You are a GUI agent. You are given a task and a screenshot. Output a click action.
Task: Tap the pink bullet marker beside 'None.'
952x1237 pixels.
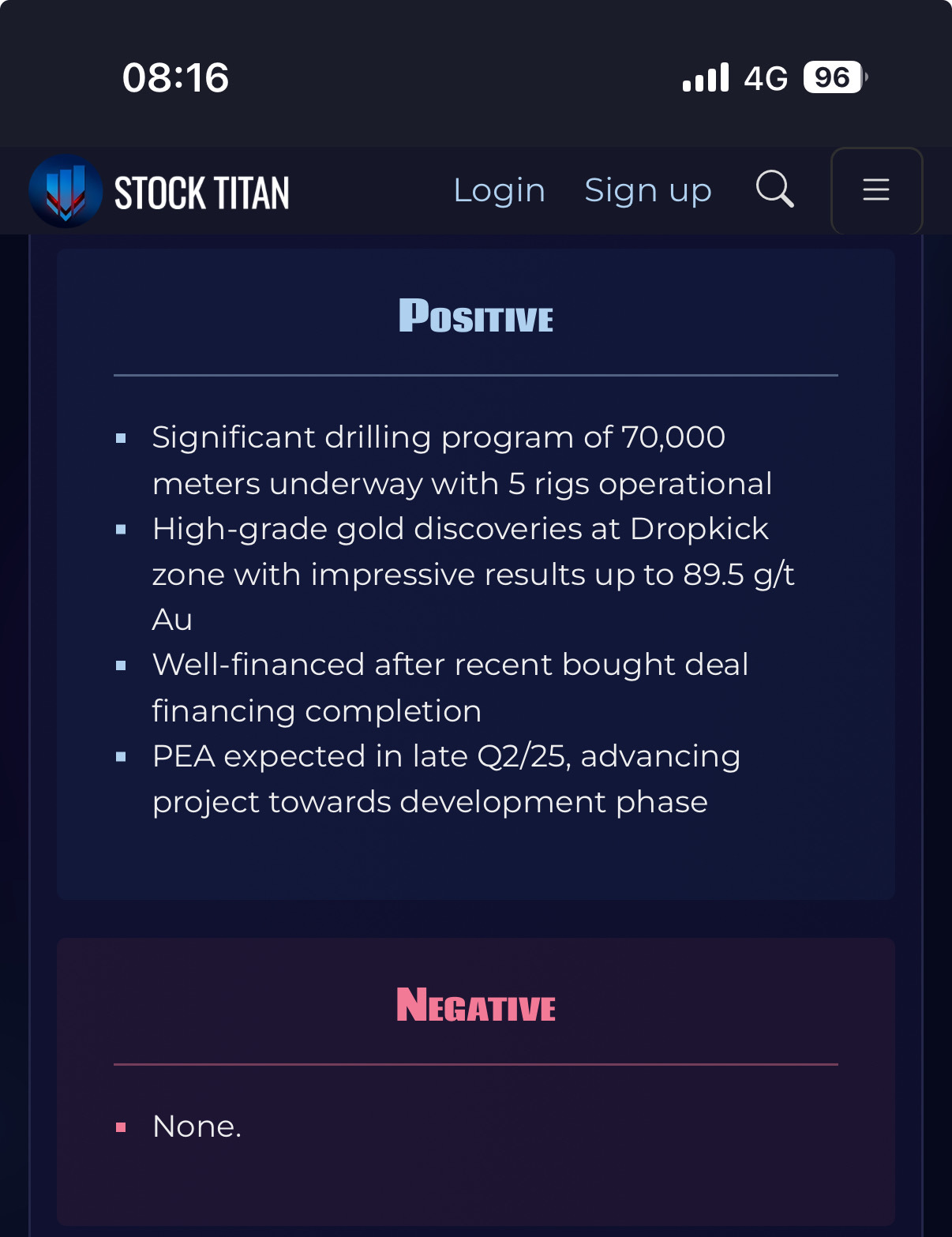[x=121, y=1127]
